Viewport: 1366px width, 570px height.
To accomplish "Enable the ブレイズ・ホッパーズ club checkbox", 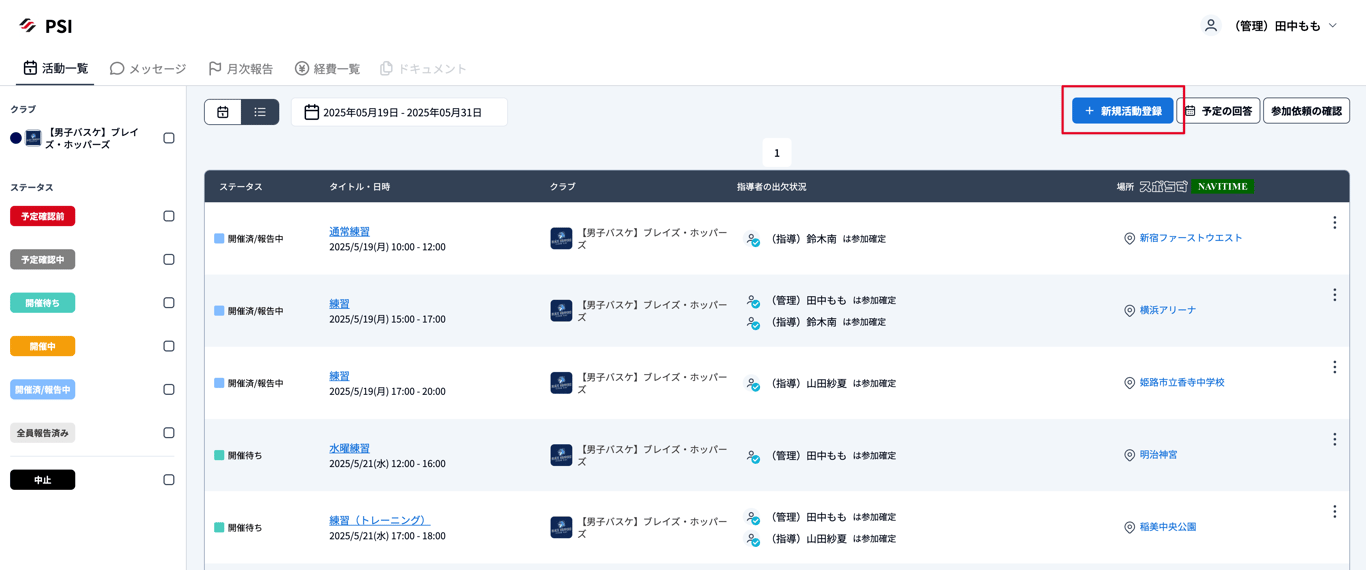I will [x=169, y=138].
